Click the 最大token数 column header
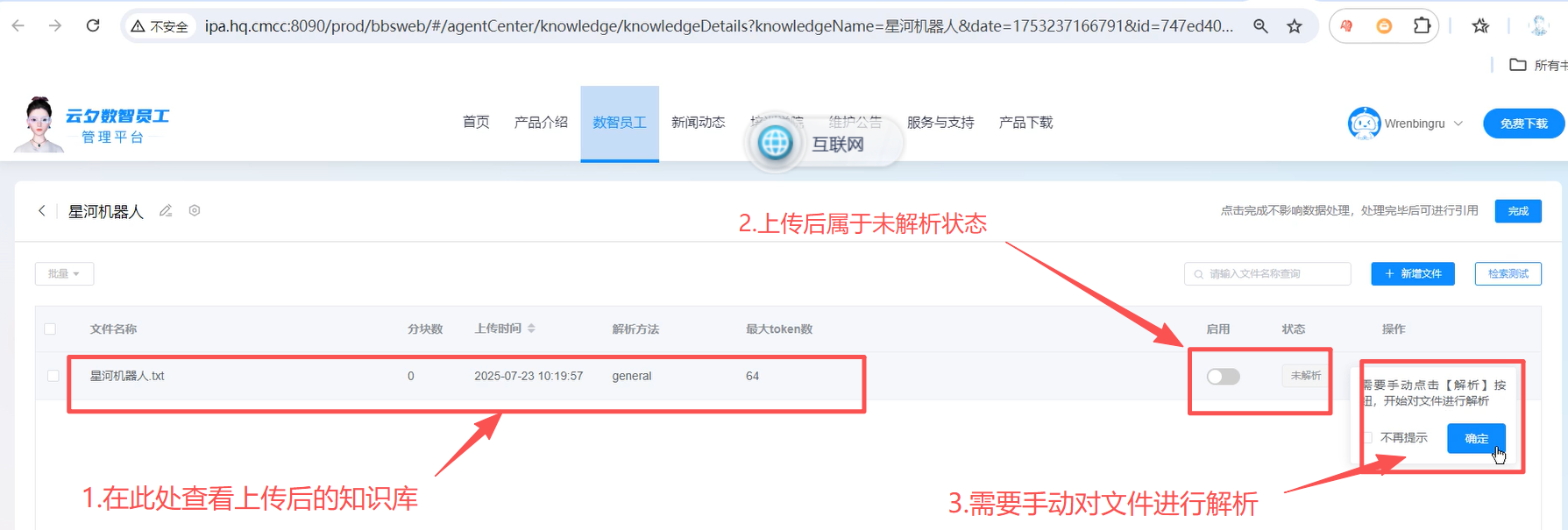 click(779, 329)
